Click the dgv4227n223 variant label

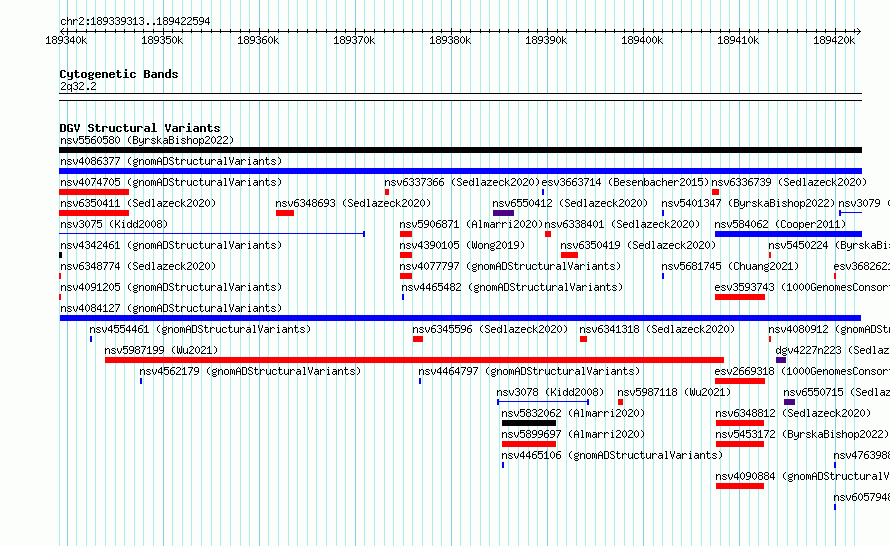coord(833,350)
